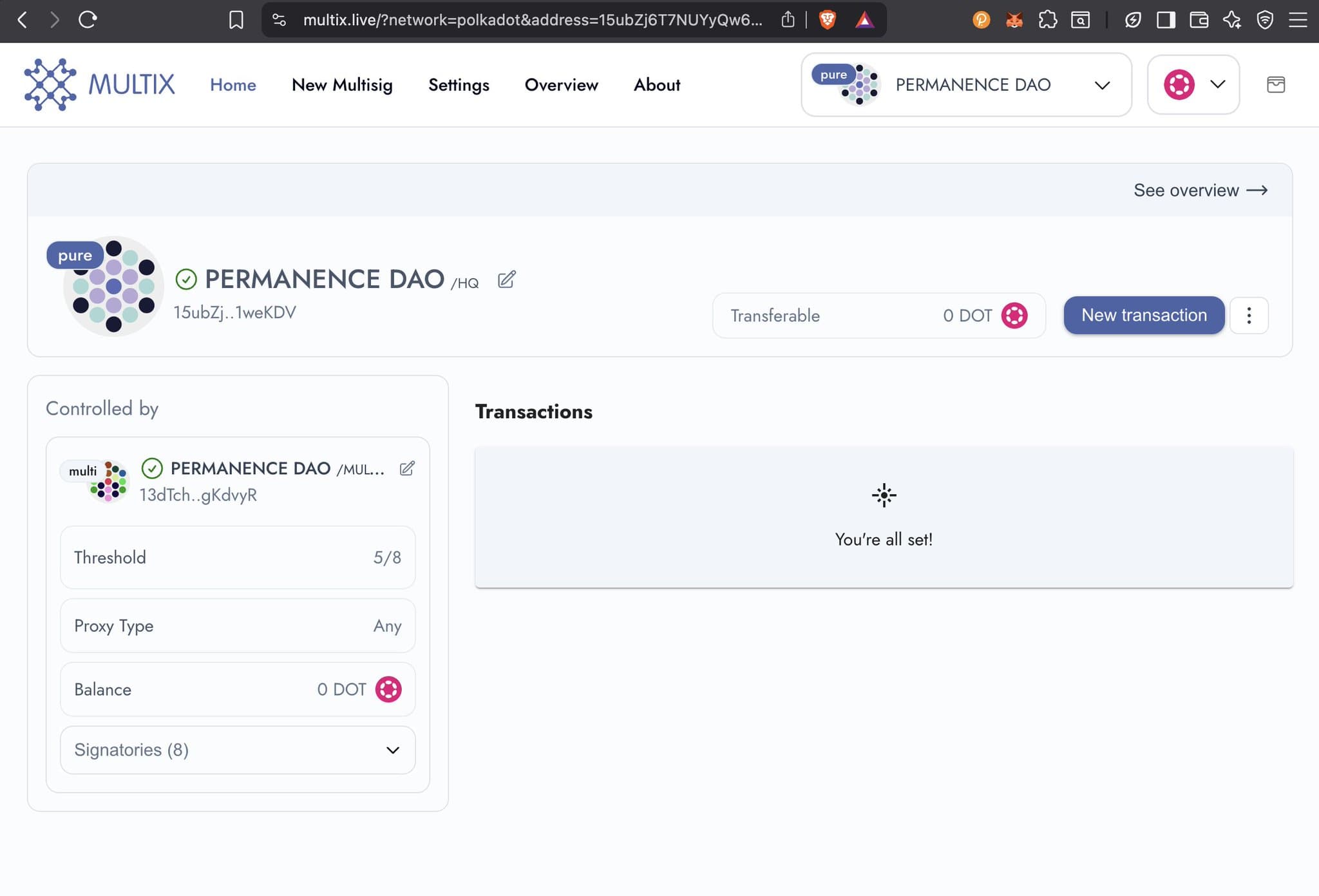Click the pure account identicon avatar
The width and height of the screenshot is (1319, 896).
coord(114,287)
